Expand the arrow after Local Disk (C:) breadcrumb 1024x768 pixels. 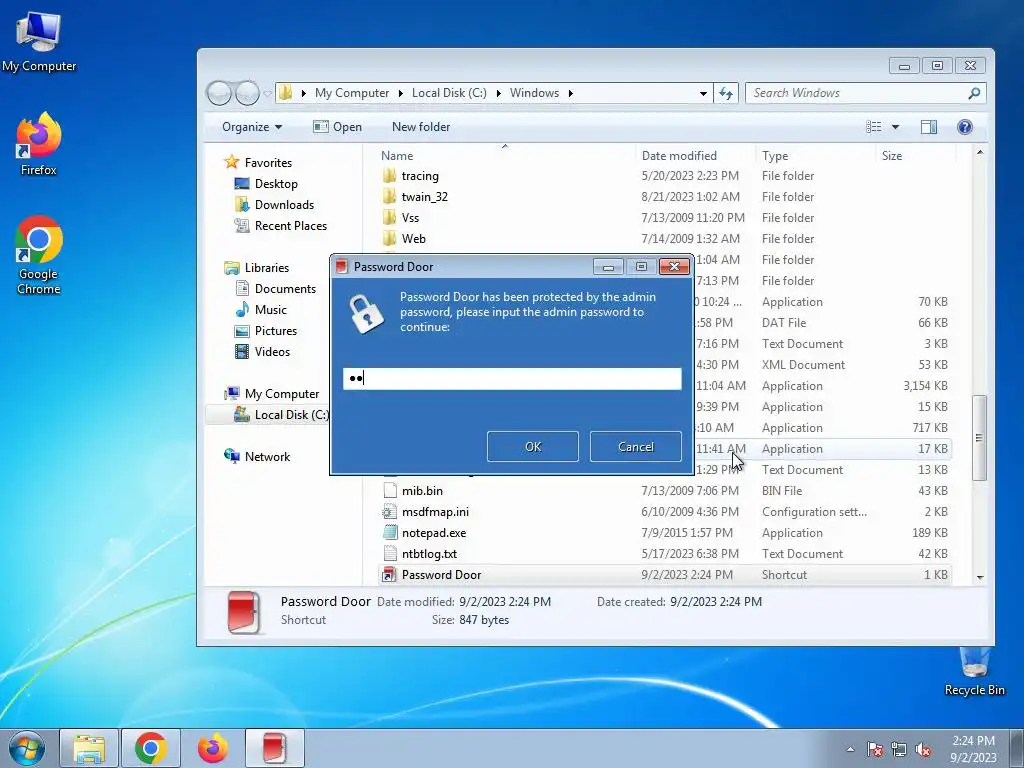[x=498, y=93]
